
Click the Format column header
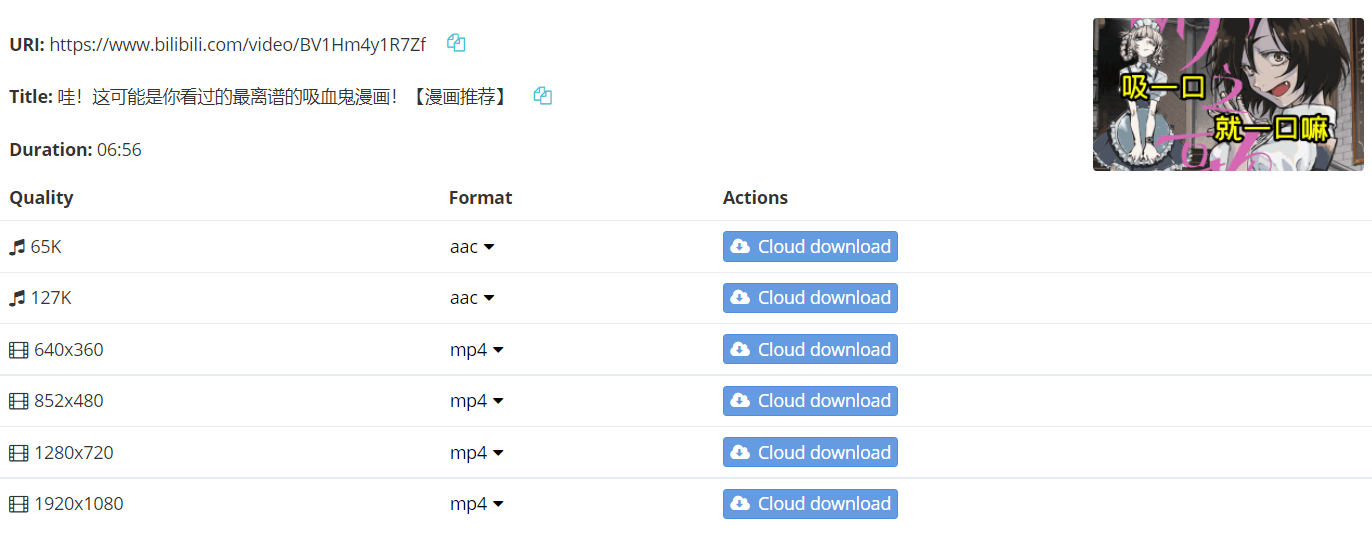tap(481, 198)
